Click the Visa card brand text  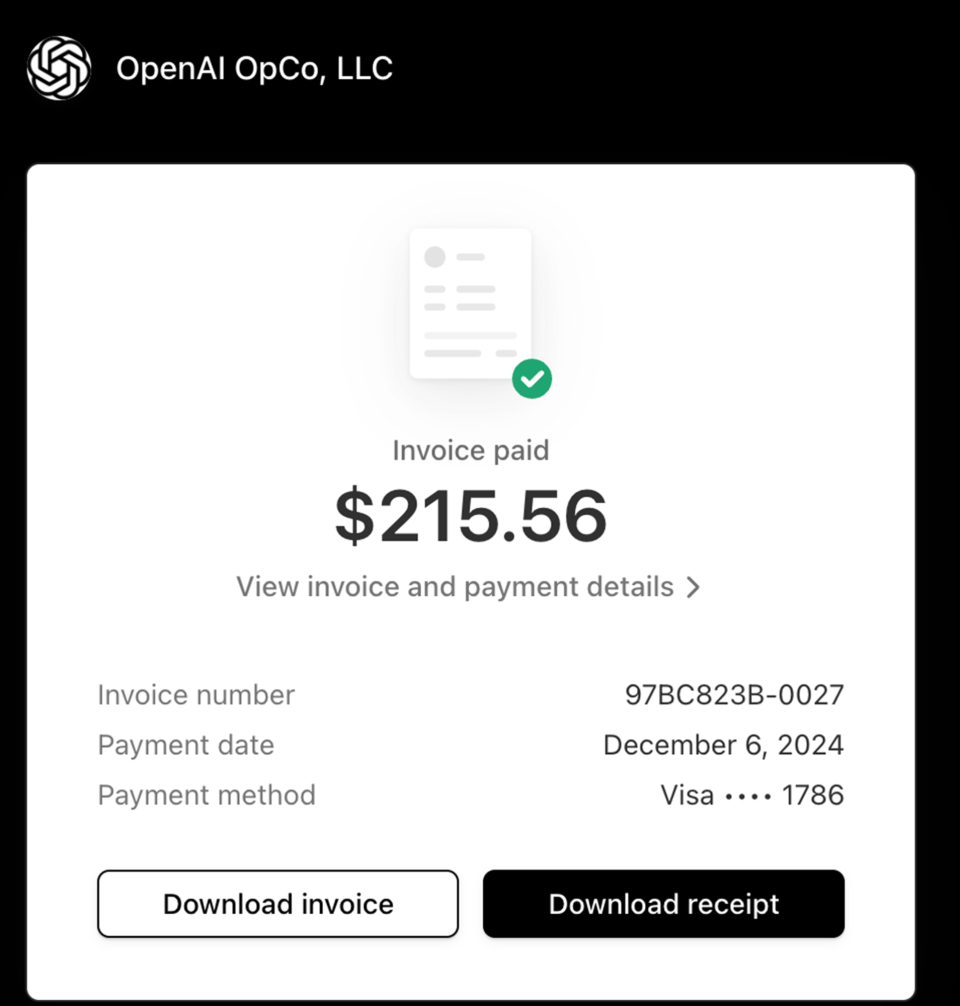pyautogui.click(x=687, y=795)
